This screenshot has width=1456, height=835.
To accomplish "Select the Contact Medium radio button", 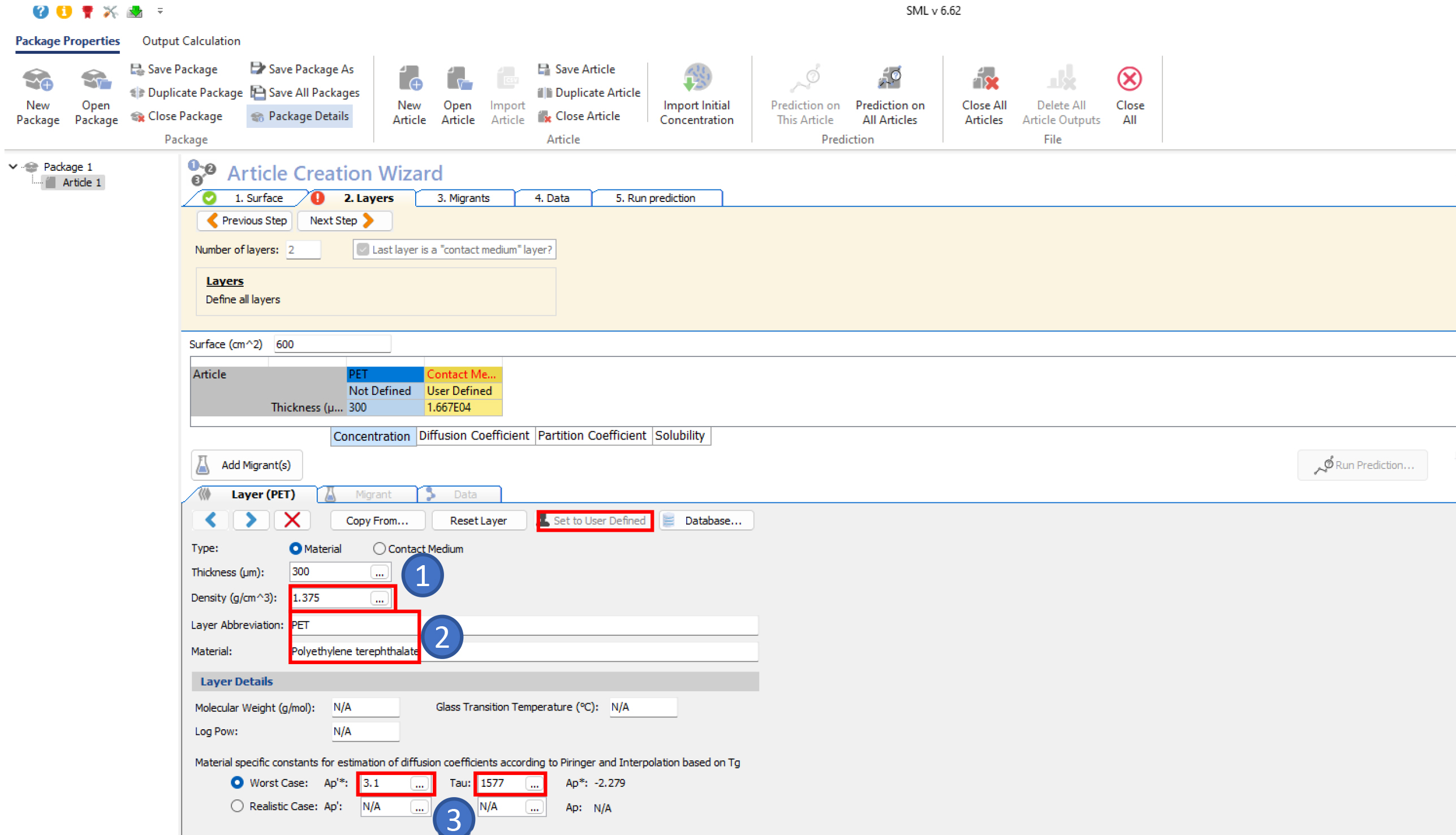I will [379, 549].
